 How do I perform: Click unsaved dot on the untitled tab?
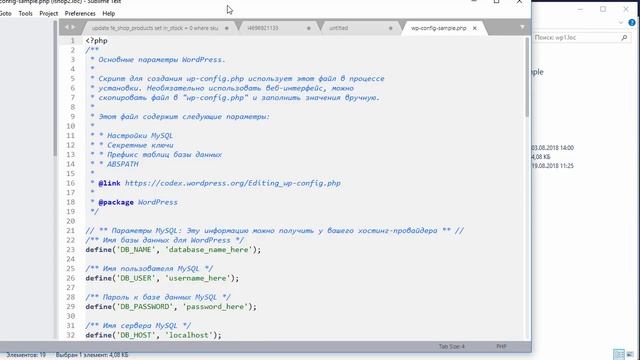pos(391,28)
